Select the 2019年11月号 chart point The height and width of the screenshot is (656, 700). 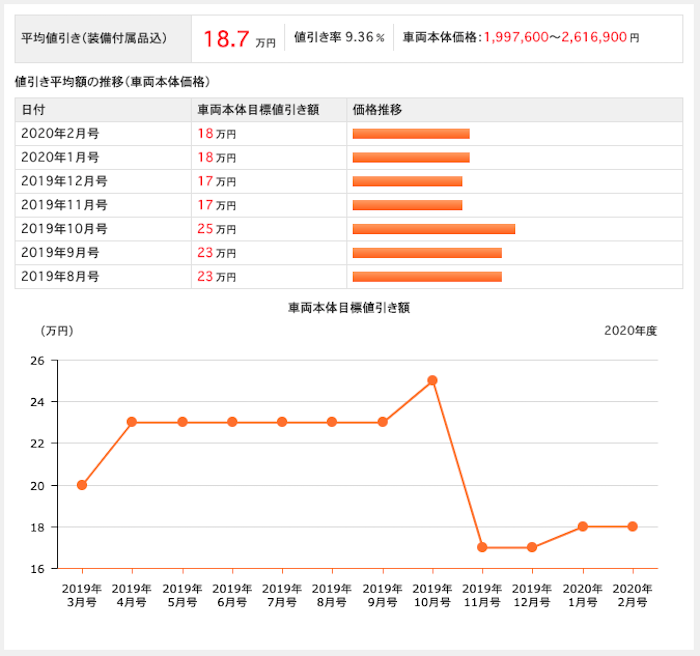pos(482,547)
